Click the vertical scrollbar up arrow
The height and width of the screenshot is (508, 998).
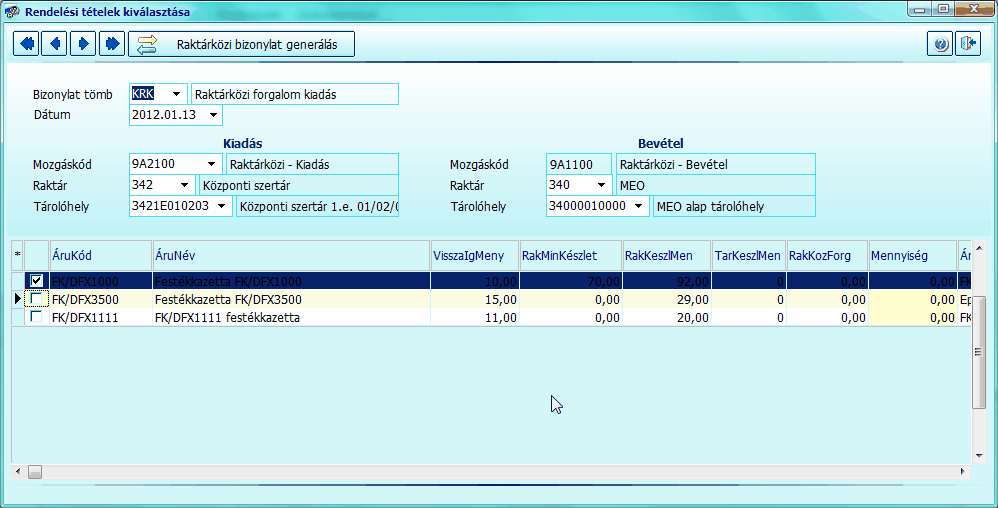coord(979,248)
